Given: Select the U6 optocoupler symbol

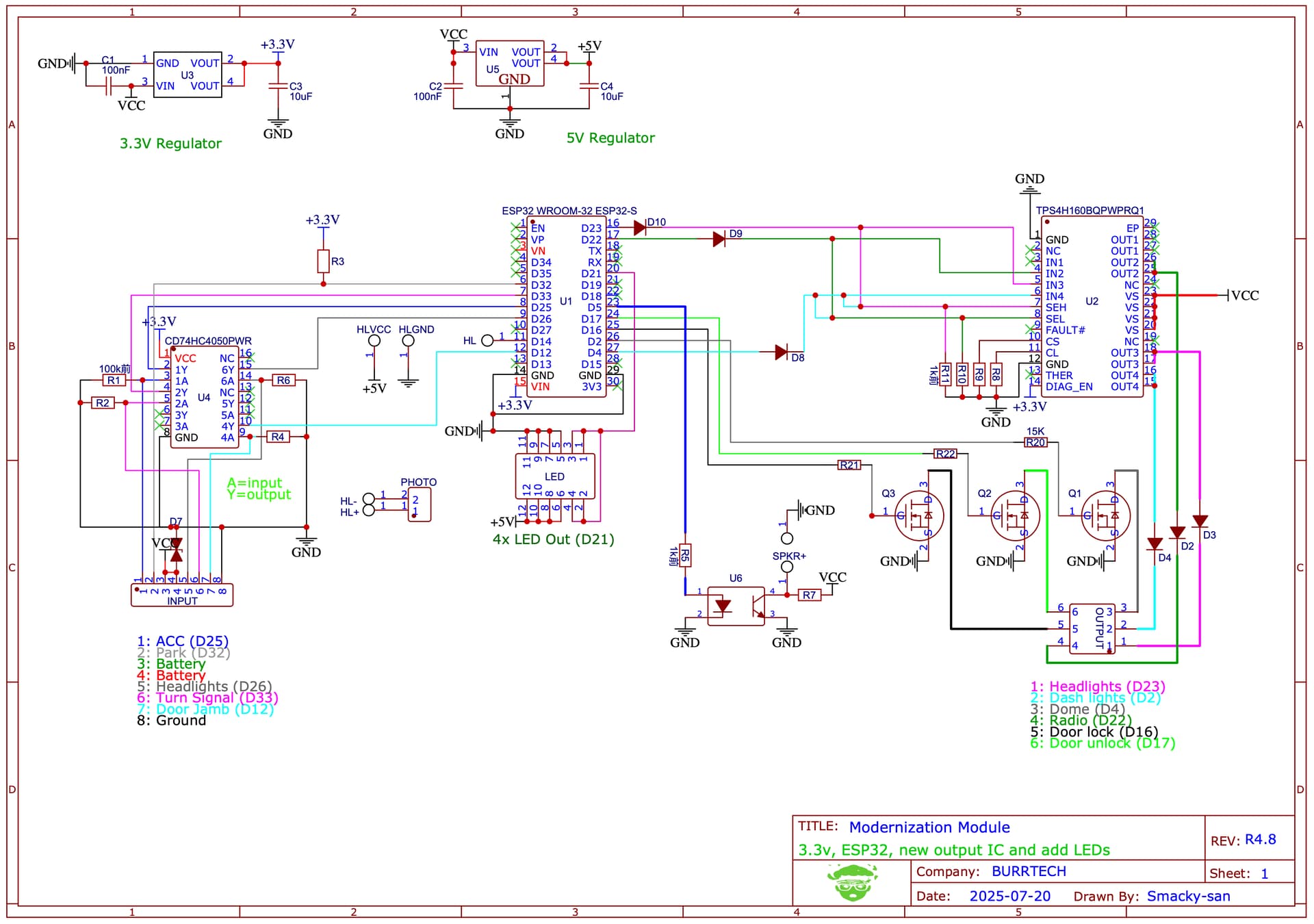Looking at the screenshot, I should [734, 606].
